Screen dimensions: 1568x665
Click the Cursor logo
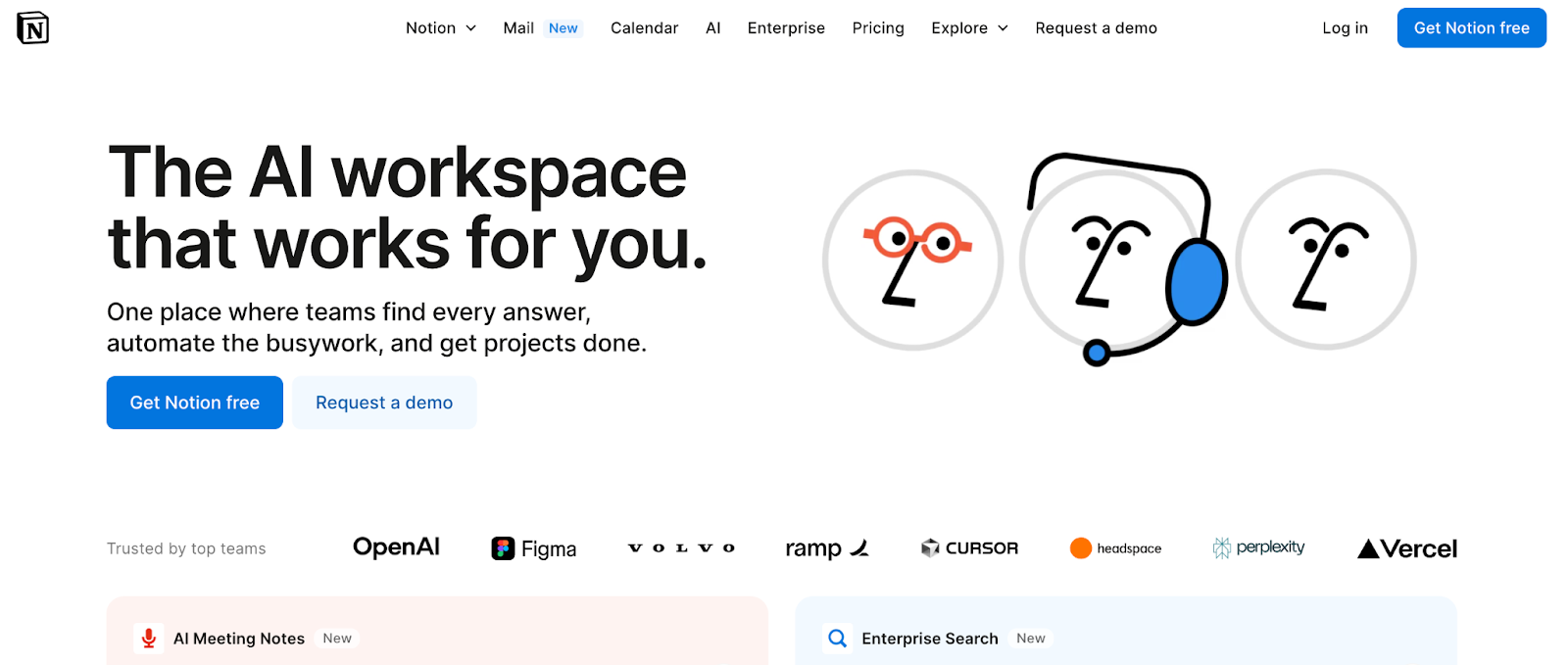click(969, 548)
